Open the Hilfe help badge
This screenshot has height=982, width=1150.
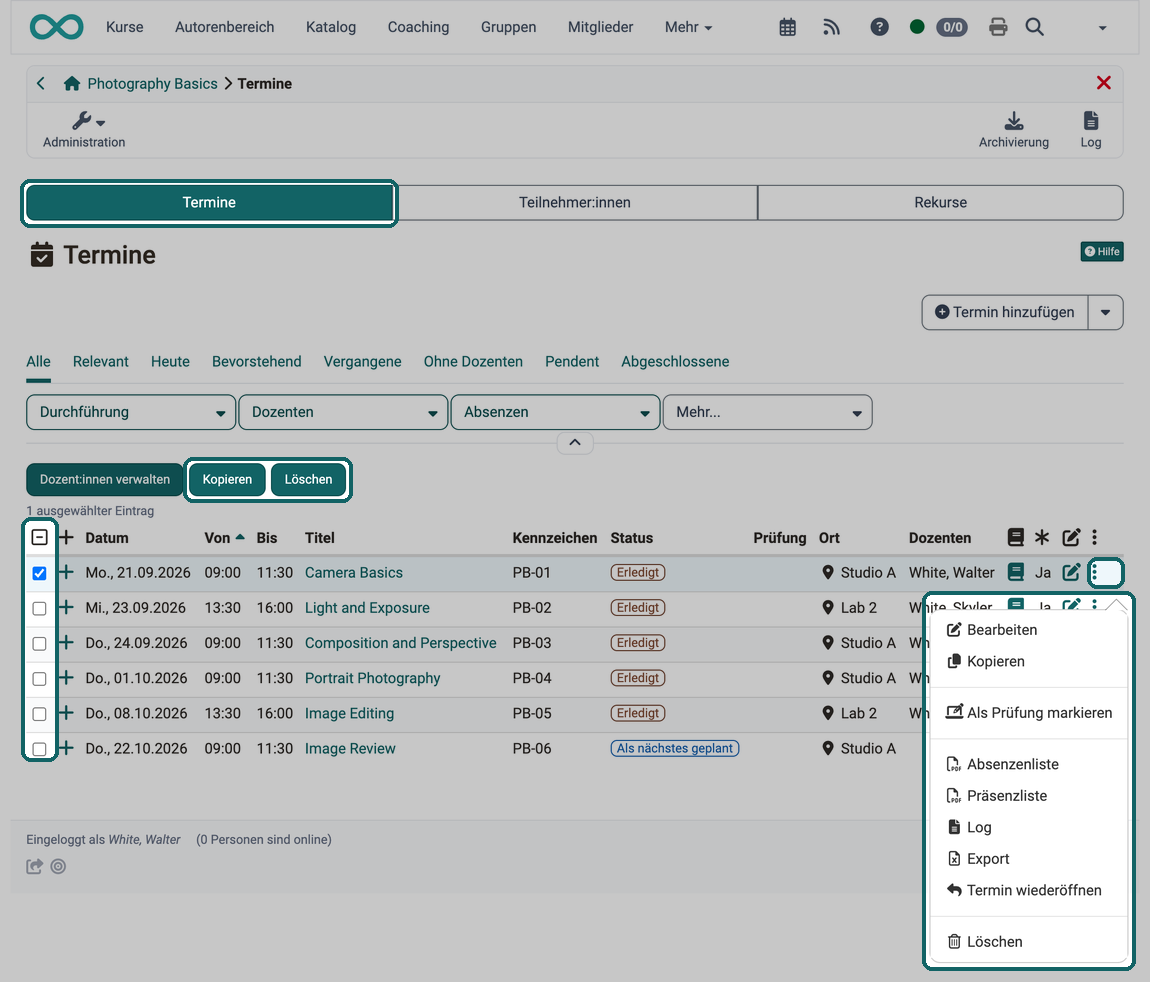(1102, 252)
